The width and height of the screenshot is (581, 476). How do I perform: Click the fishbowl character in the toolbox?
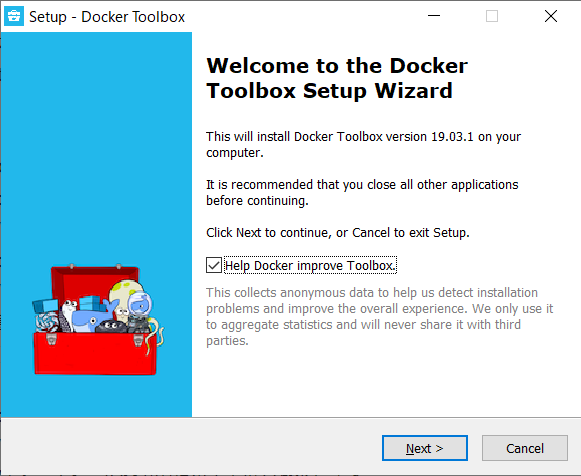click(x=140, y=304)
